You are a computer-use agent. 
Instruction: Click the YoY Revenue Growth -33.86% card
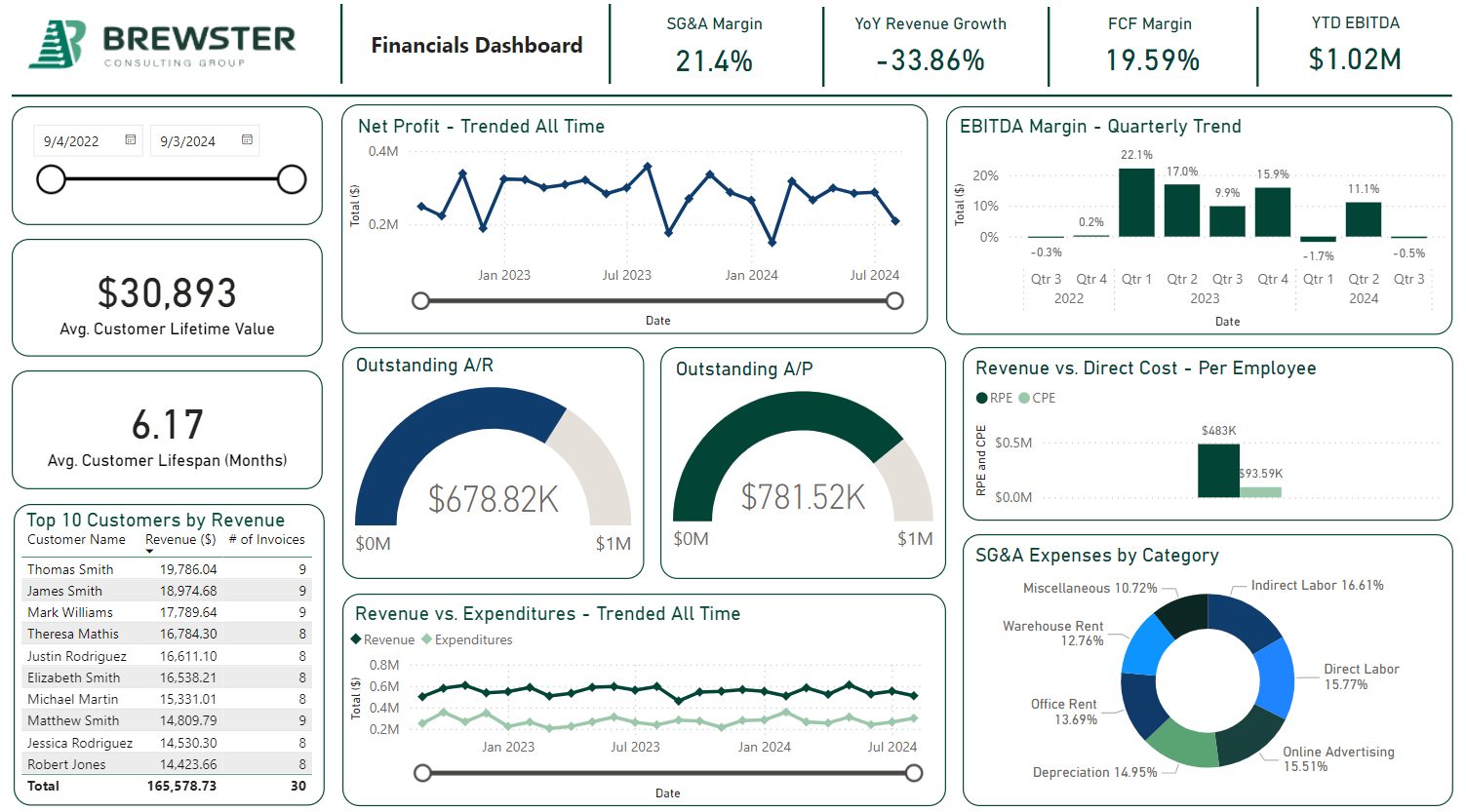coord(931,45)
